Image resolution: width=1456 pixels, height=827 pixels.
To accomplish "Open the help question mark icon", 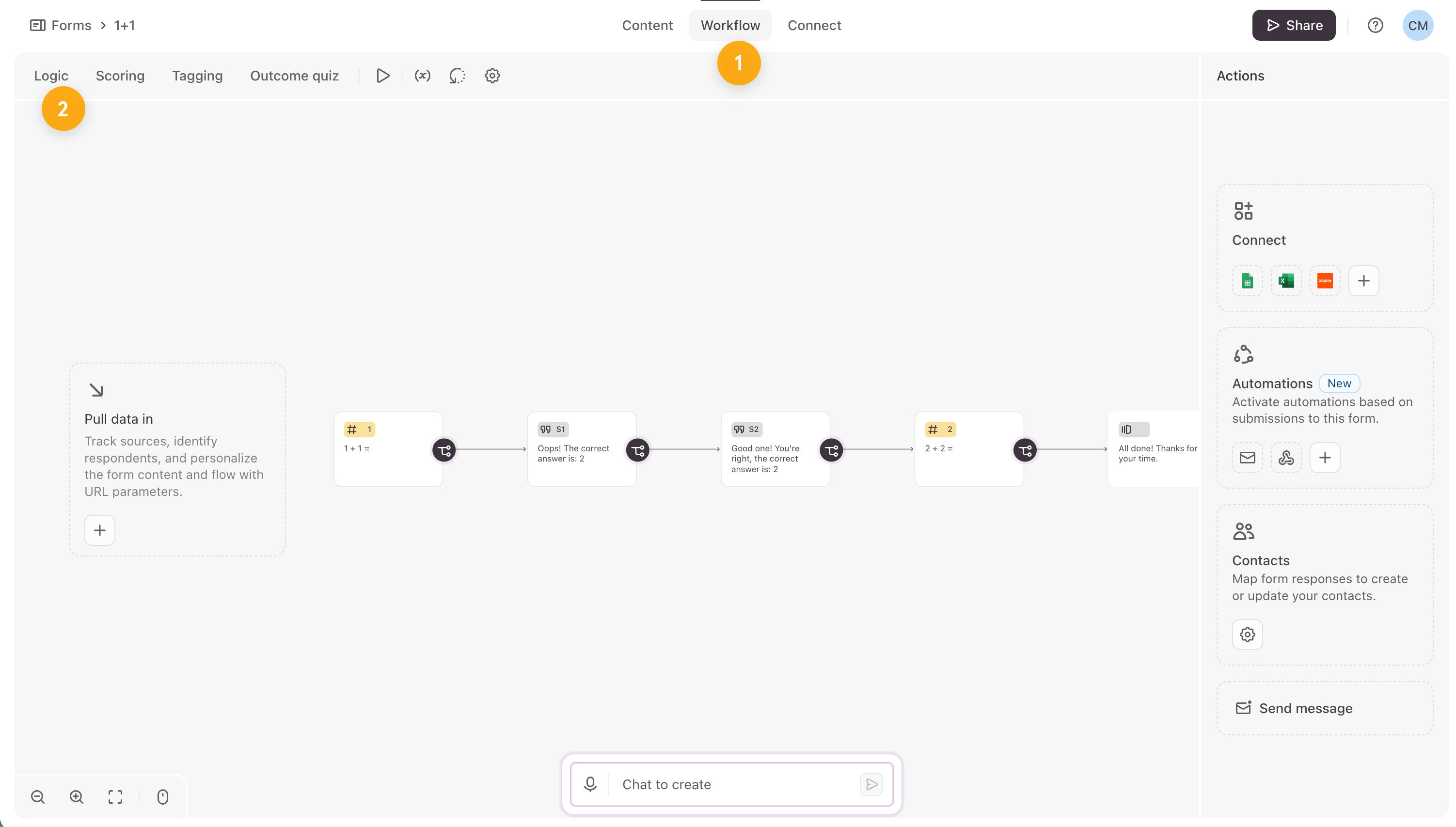I will [1375, 25].
